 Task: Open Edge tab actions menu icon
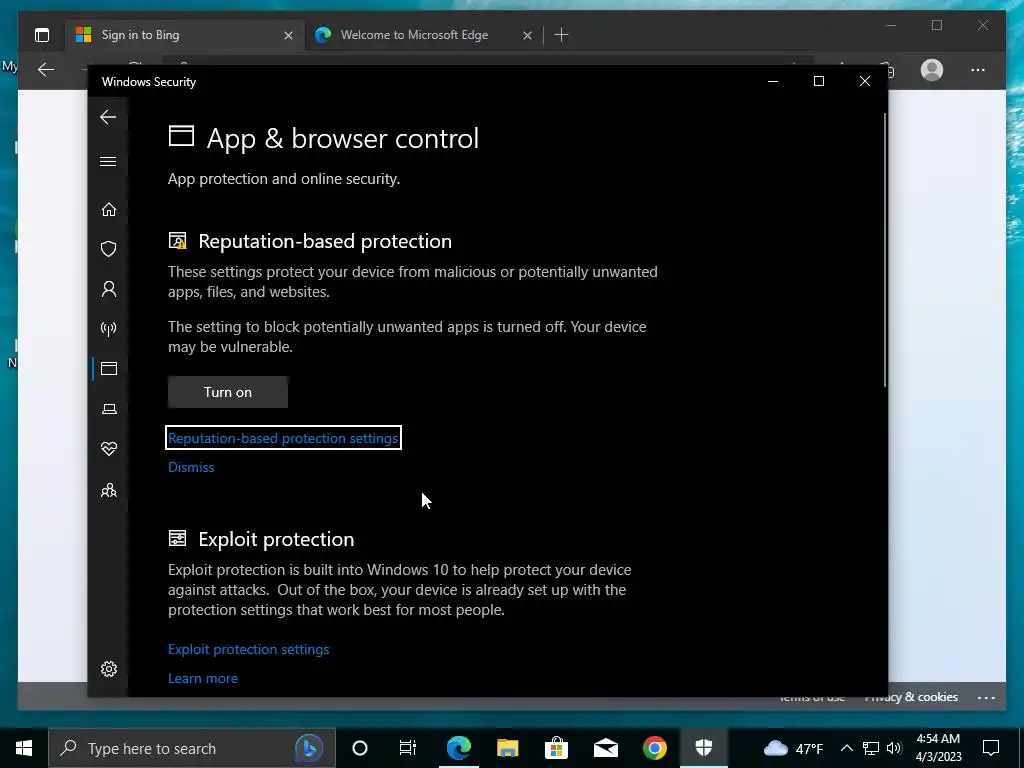(42, 35)
